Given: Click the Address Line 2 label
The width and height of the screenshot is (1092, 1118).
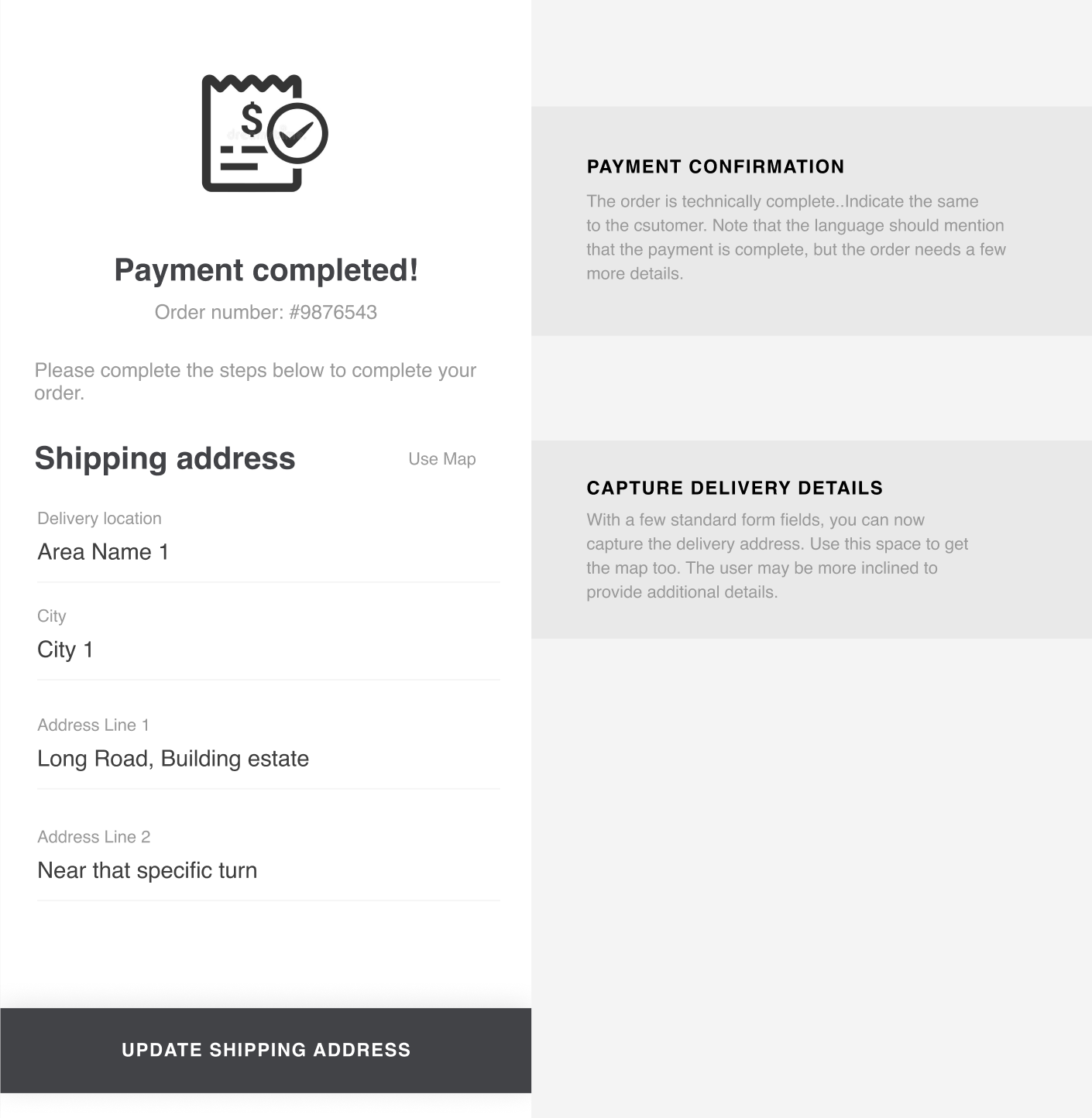Looking at the screenshot, I should pos(94,837).
